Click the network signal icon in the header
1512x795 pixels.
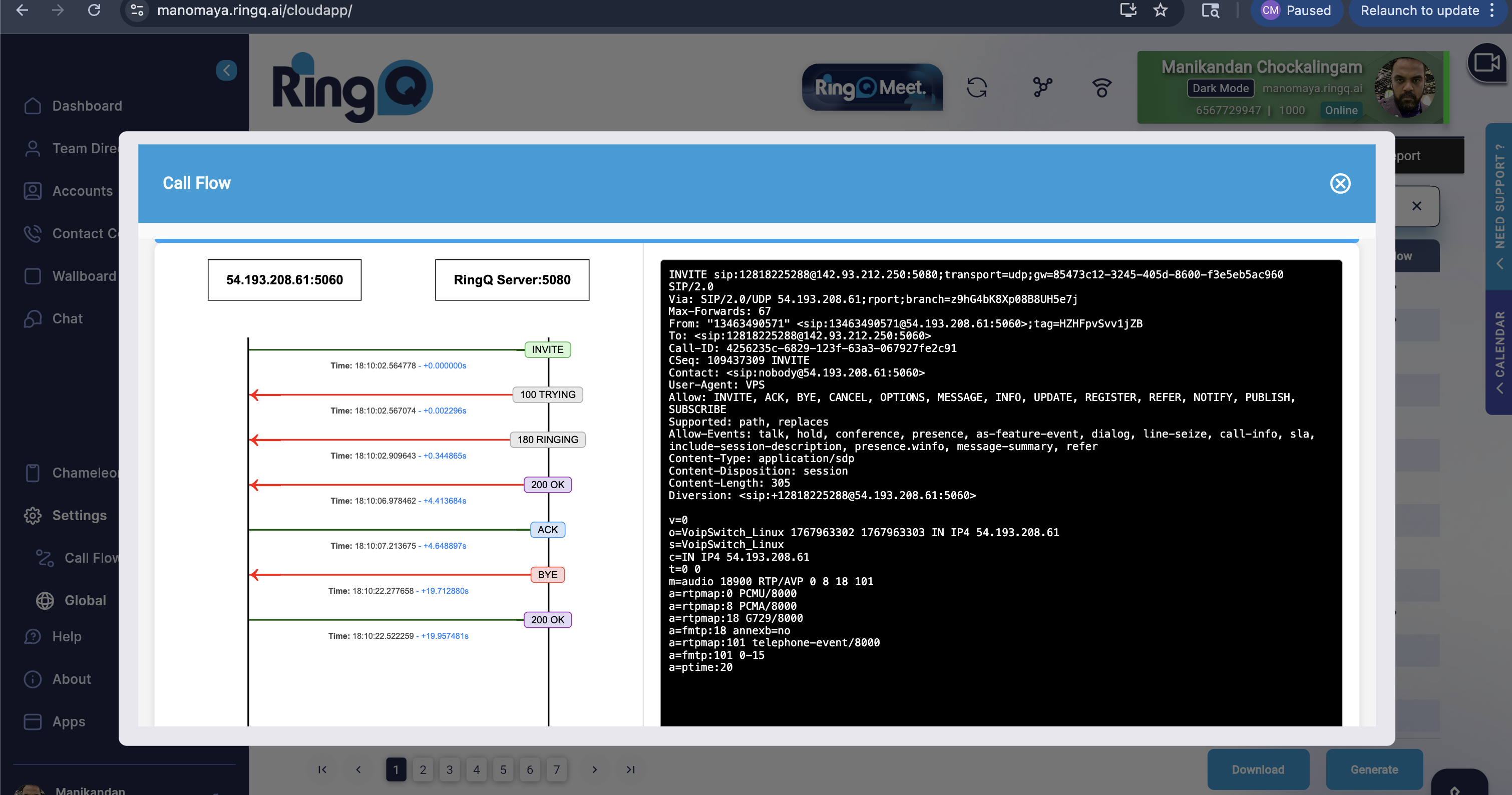(1101, 87)
